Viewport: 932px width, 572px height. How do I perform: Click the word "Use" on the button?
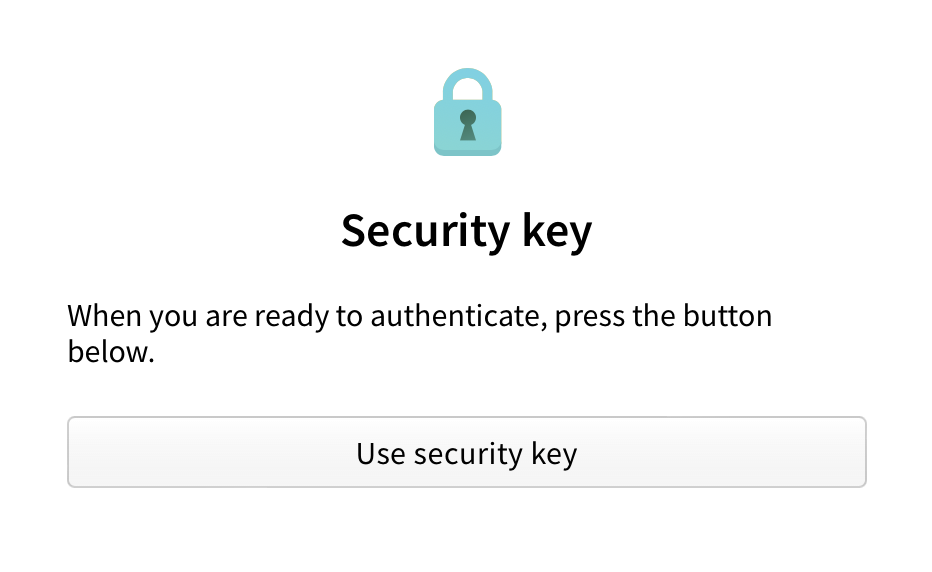(x=380, y=454)
